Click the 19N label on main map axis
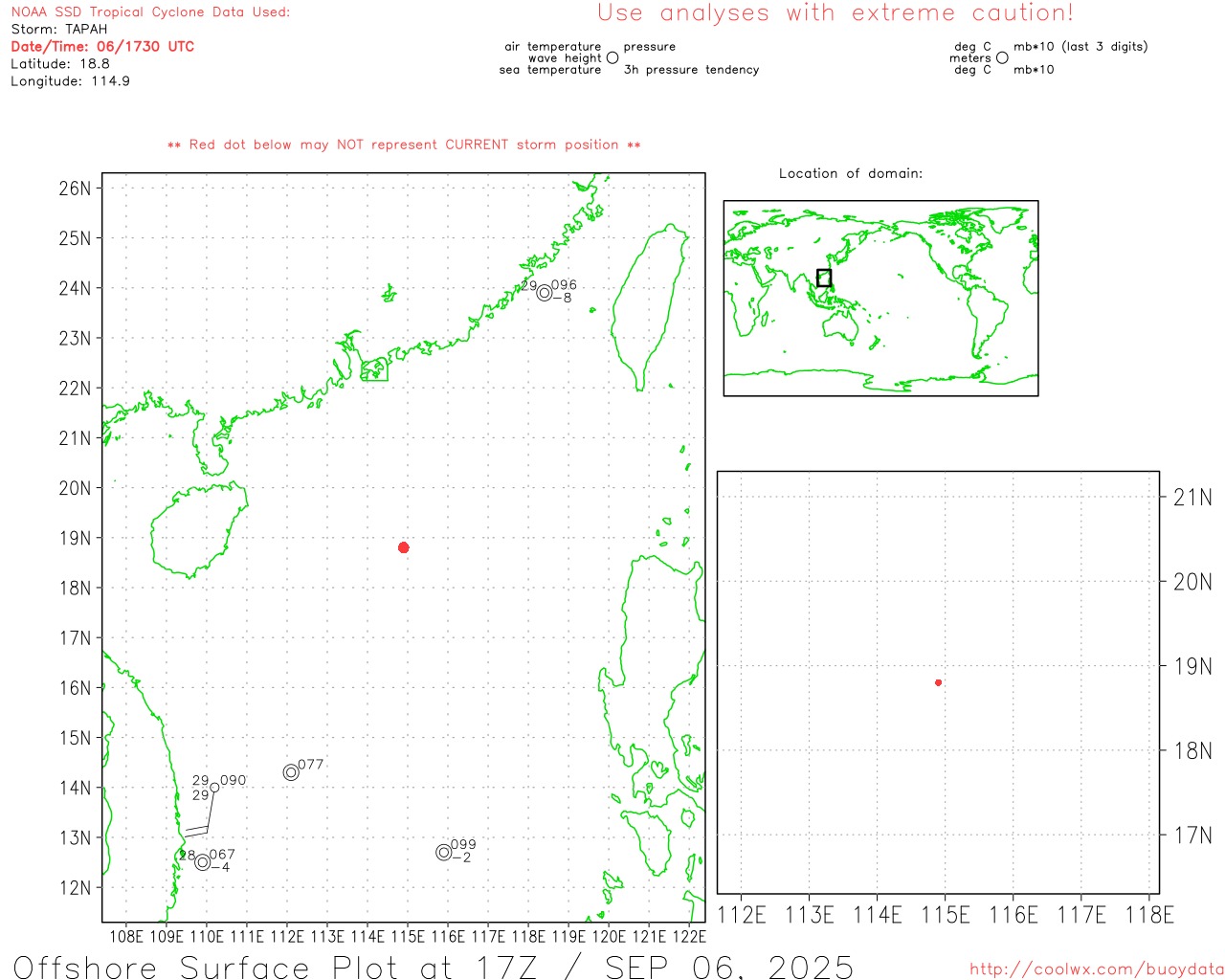The image size is (1225, 980). click(x=75, y=538)
